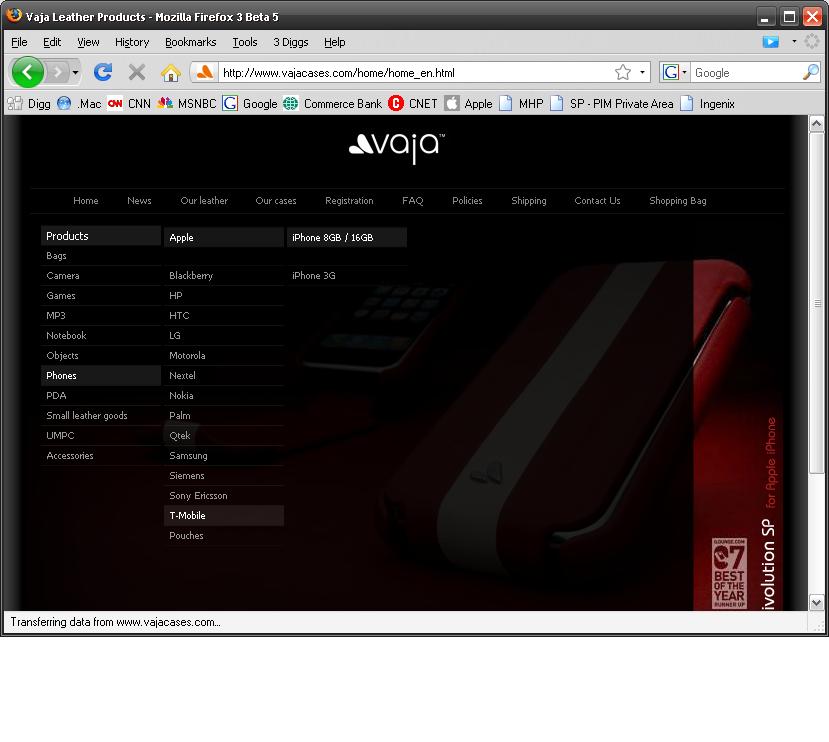Viewport: 829px width, 742px height.
Task: Choose Apple in brand list
Action: tap(224, 237)
